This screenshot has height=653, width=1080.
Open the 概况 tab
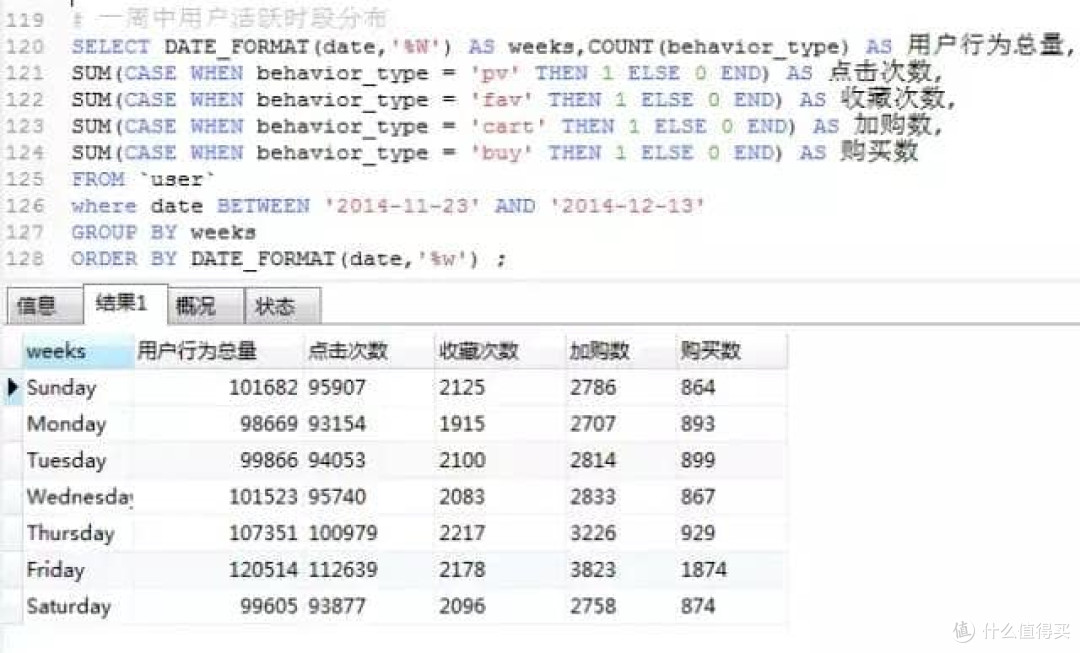coord(205,305)
